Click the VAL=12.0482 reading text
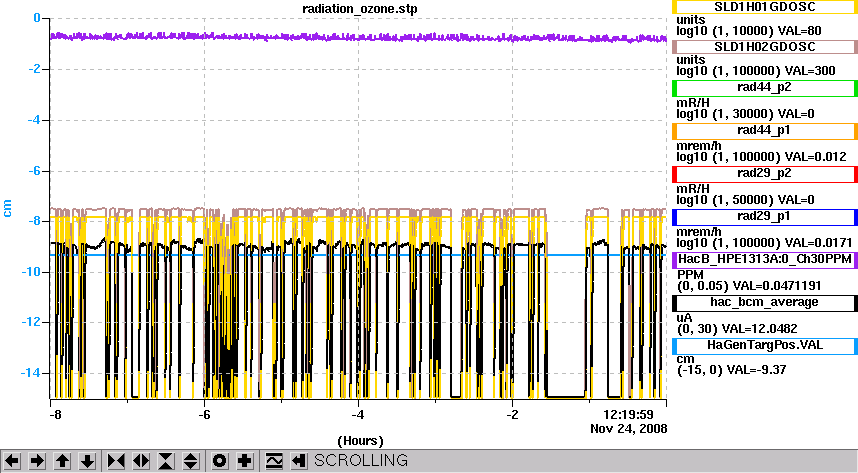The width and height of the screenshot is (858, 473). (x=760, y=329)
